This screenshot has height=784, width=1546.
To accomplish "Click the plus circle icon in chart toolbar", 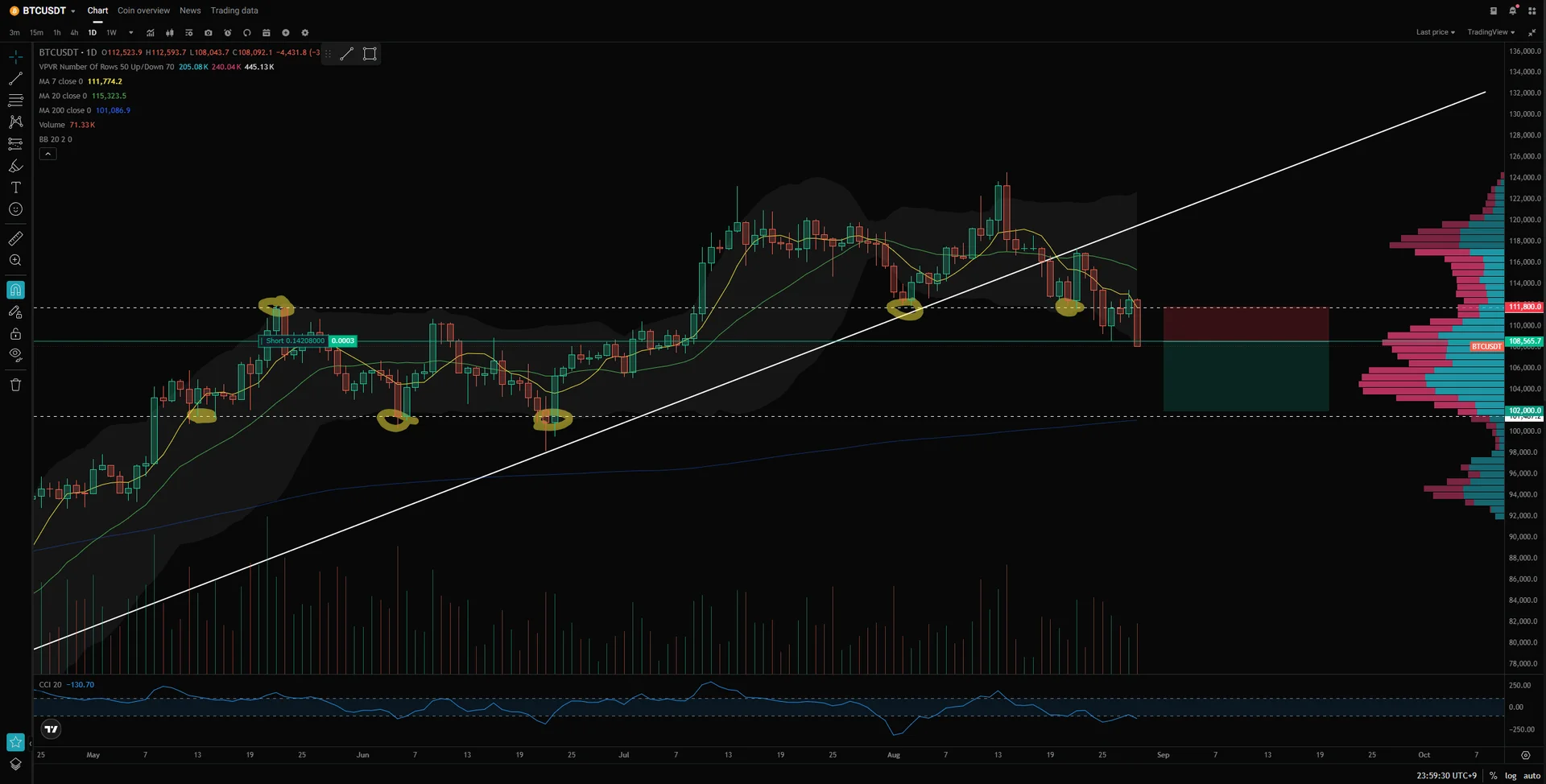I will (285, 33).
